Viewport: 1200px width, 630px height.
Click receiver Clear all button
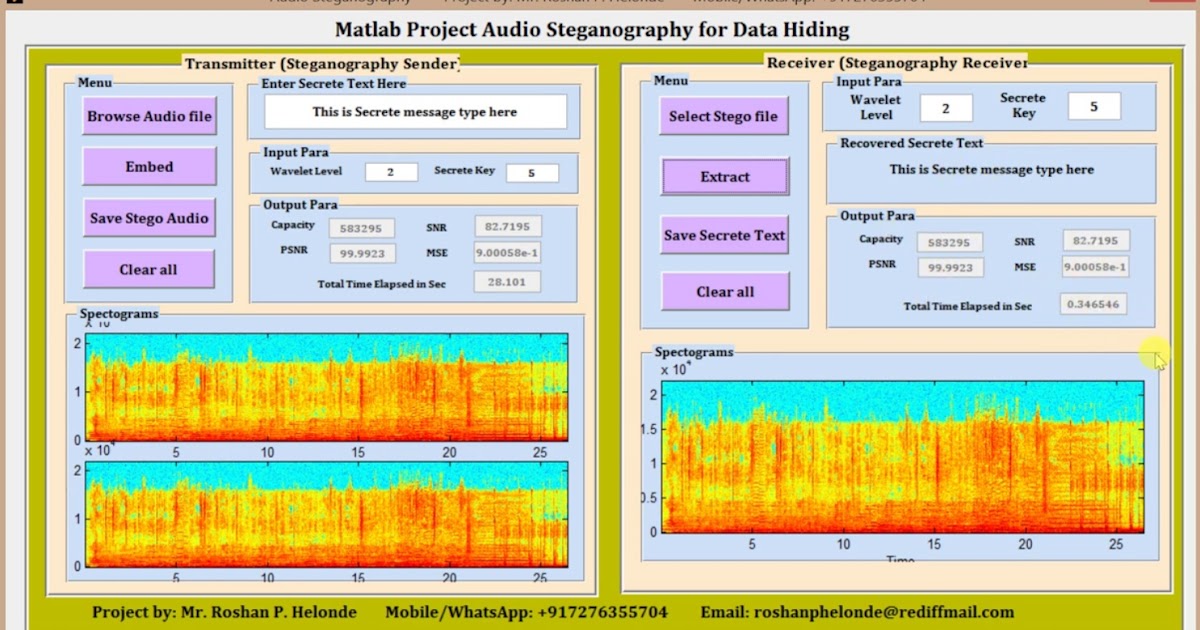(x=725, y=292)
